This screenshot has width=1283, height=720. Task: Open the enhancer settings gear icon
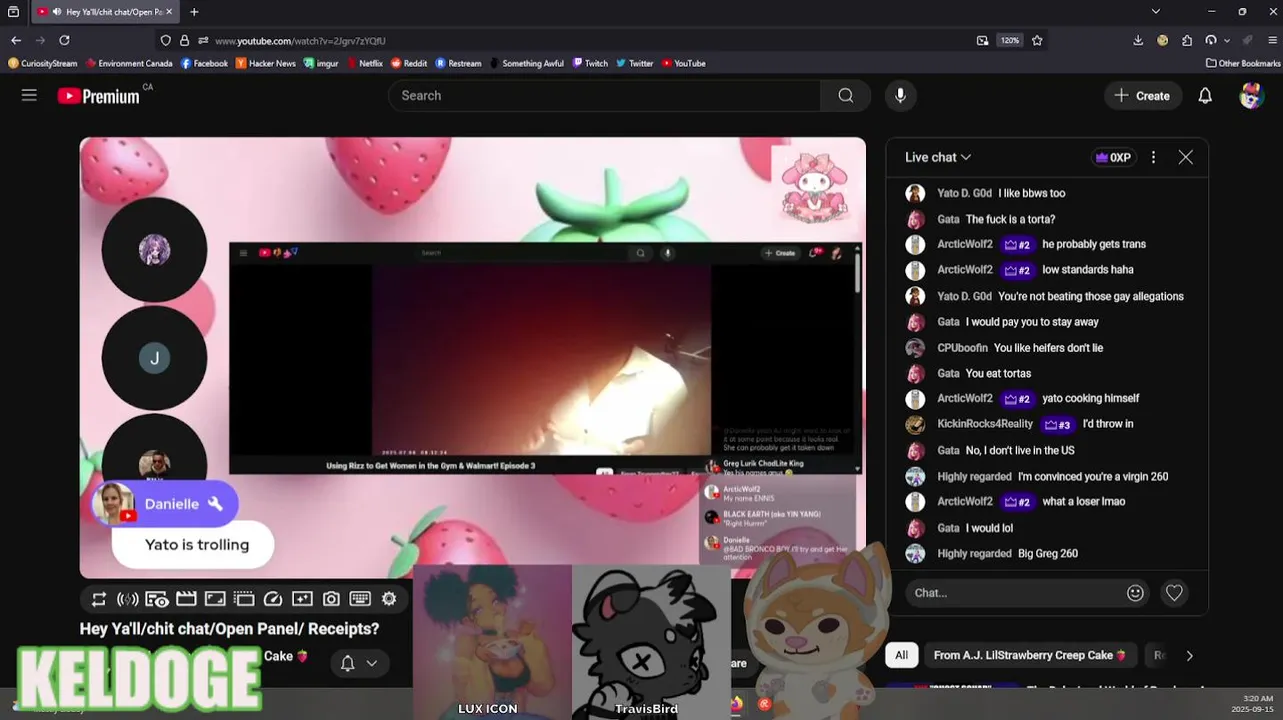pos(389,599)
